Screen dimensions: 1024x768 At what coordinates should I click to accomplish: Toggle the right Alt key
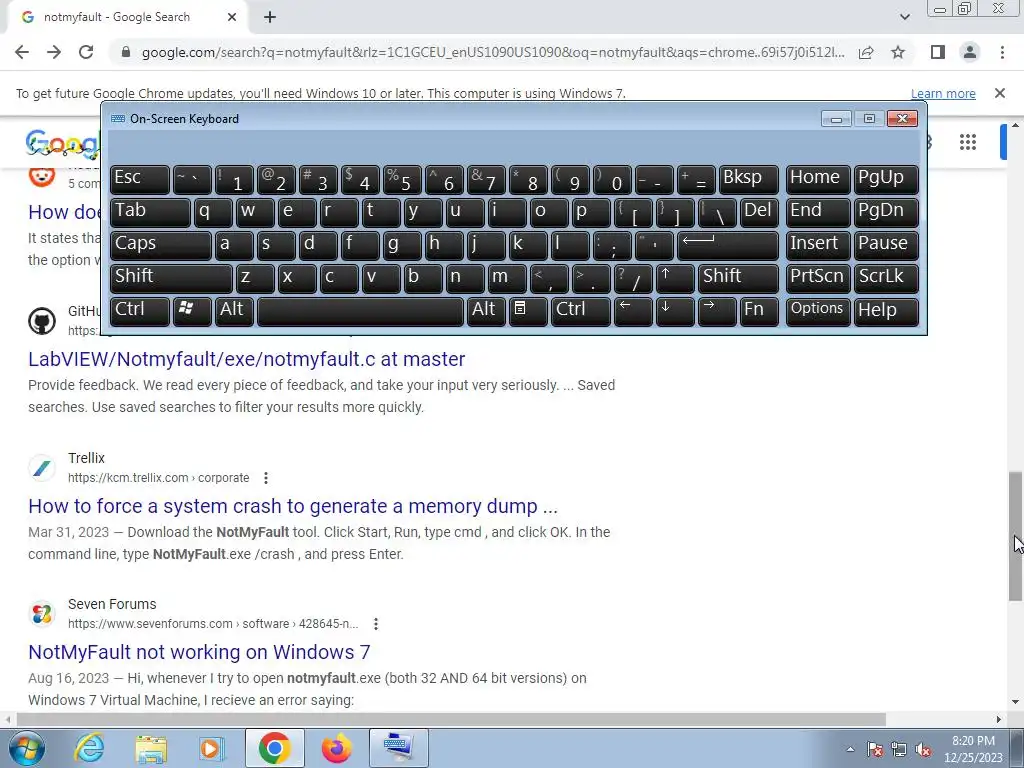(486, 310)
